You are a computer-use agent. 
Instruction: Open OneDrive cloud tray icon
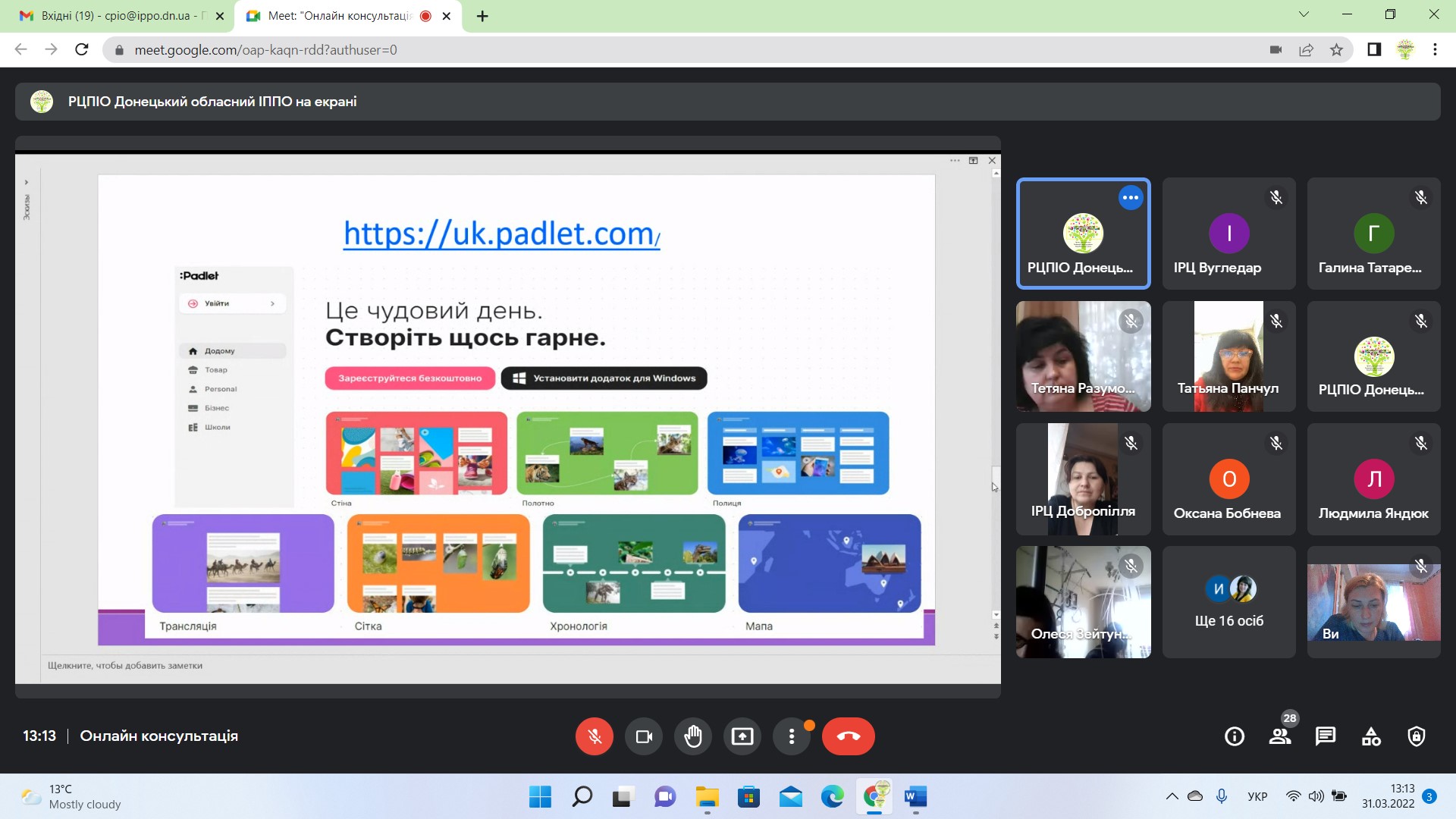[x=1195, y=796]
